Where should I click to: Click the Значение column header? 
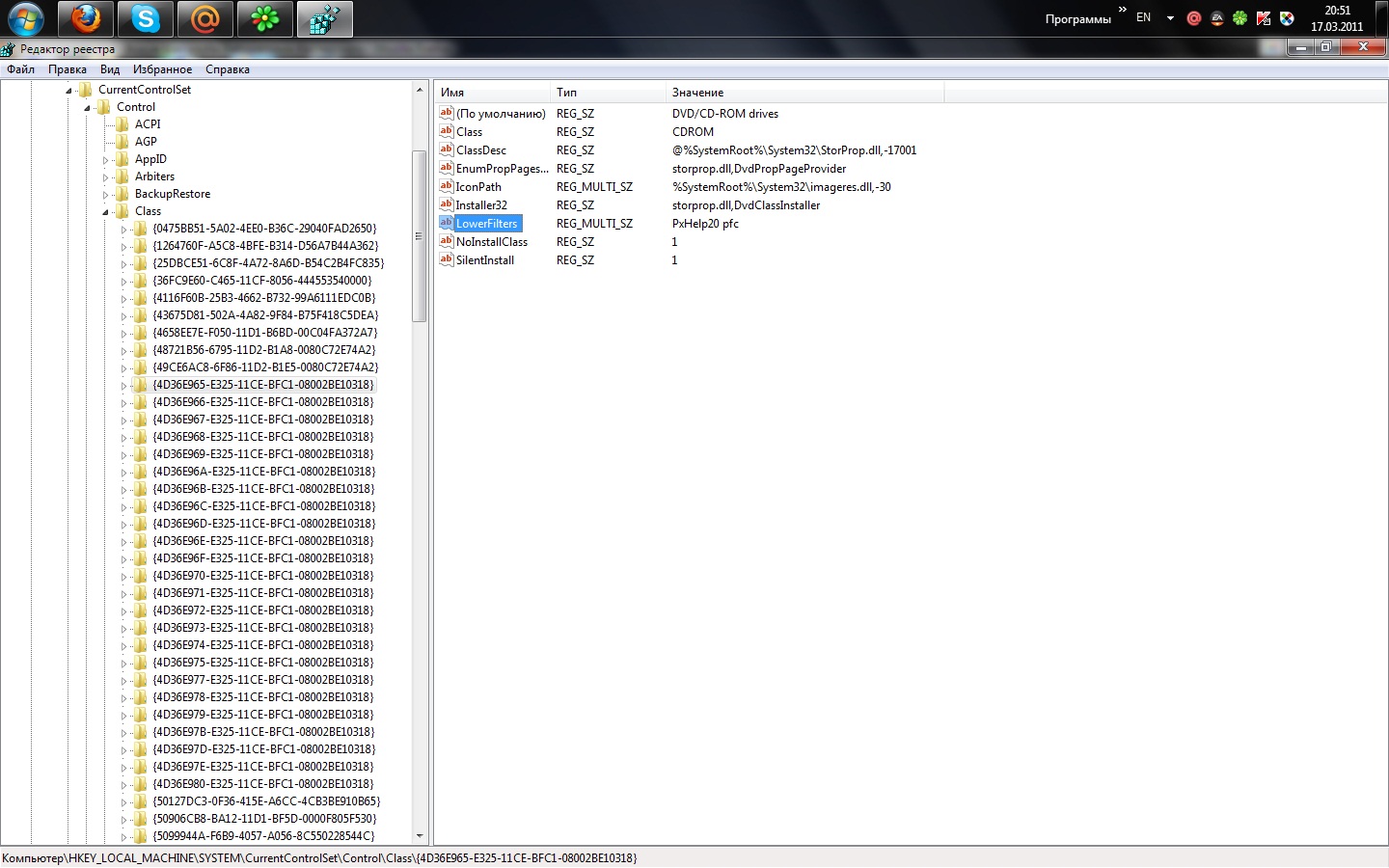804,93
